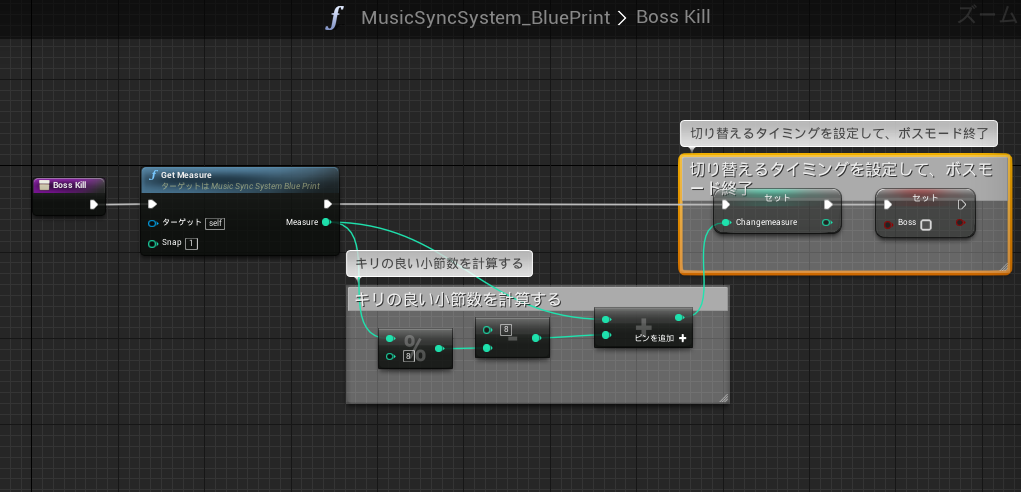The image size is (1021, 492).
Task: Click the modulo node value 8 field
Action: pyautogui.click(x=409, y=356)
